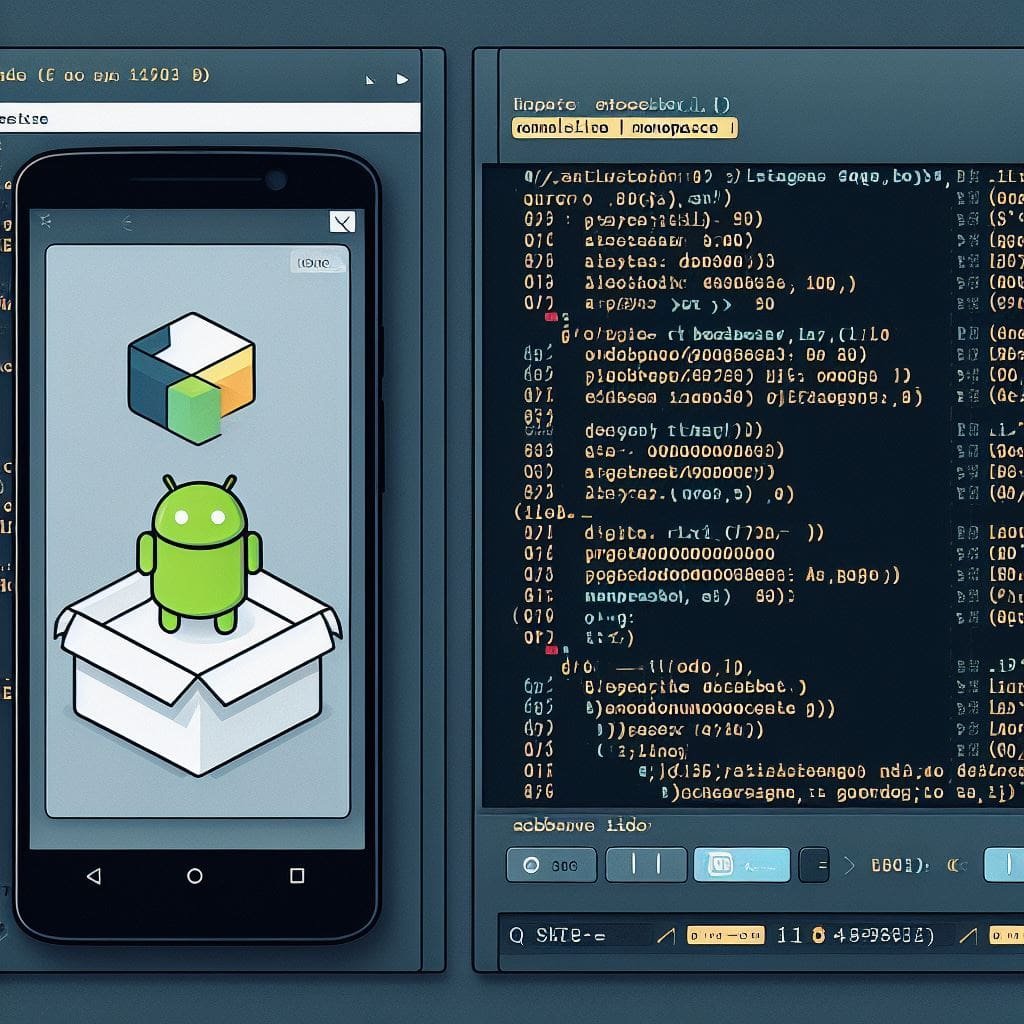Image resolution: width=1024 pixels, height=1024 pixels.
Task: Click the orange badge before the number 11
Action: [726, 936]
